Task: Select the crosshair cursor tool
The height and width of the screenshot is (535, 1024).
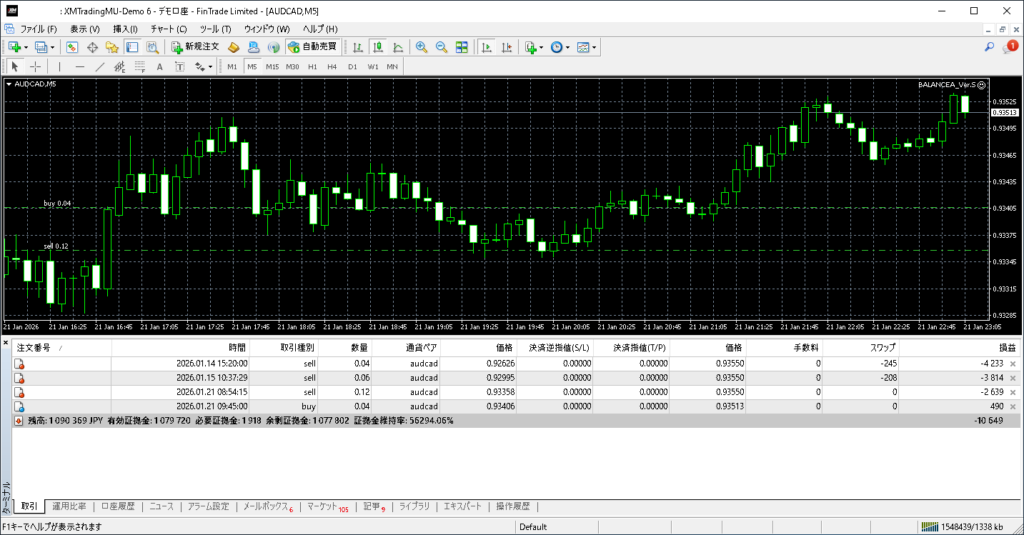Action: [35, 67]
